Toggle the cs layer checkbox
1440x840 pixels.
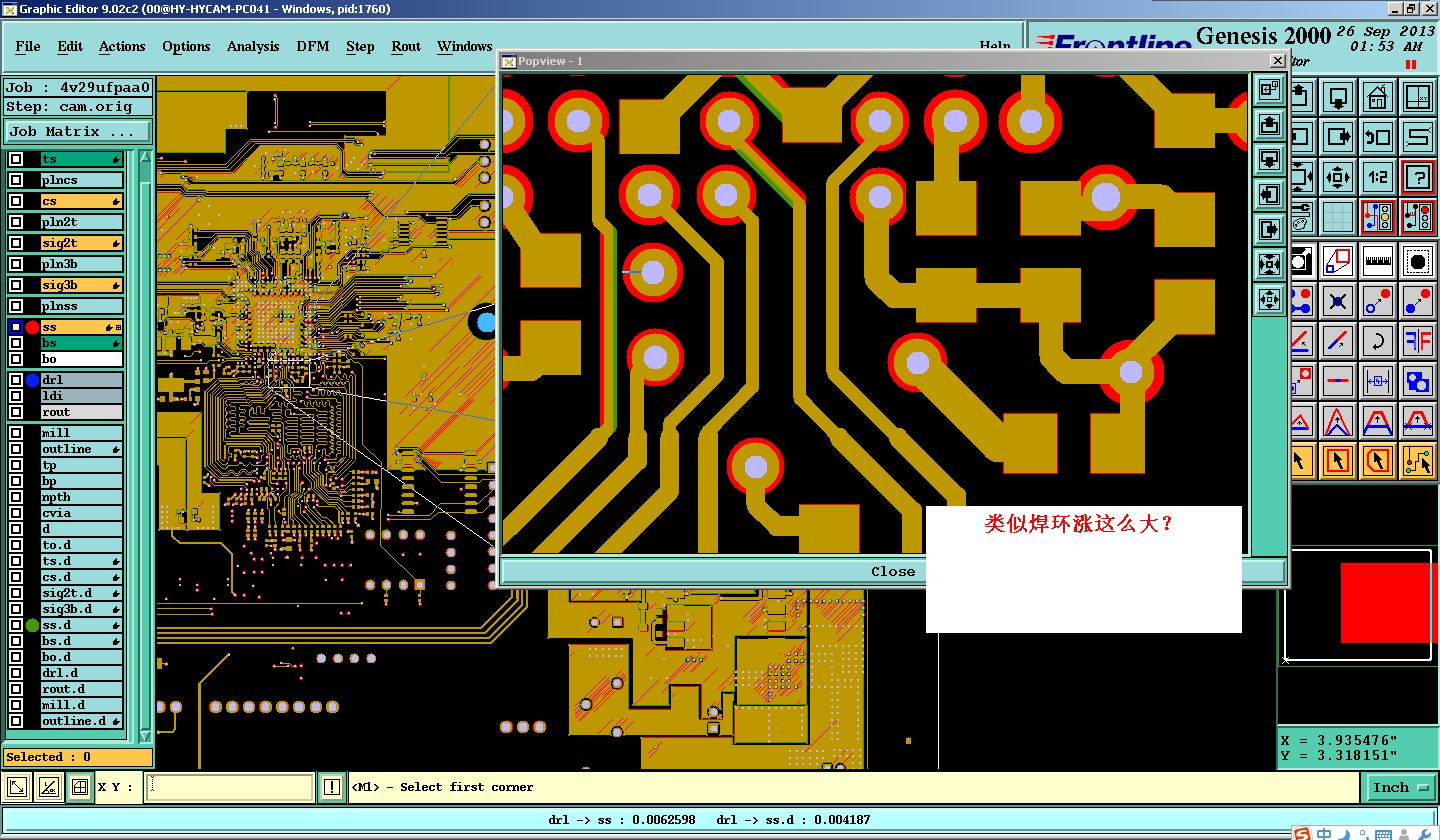(x=16, y=201)
